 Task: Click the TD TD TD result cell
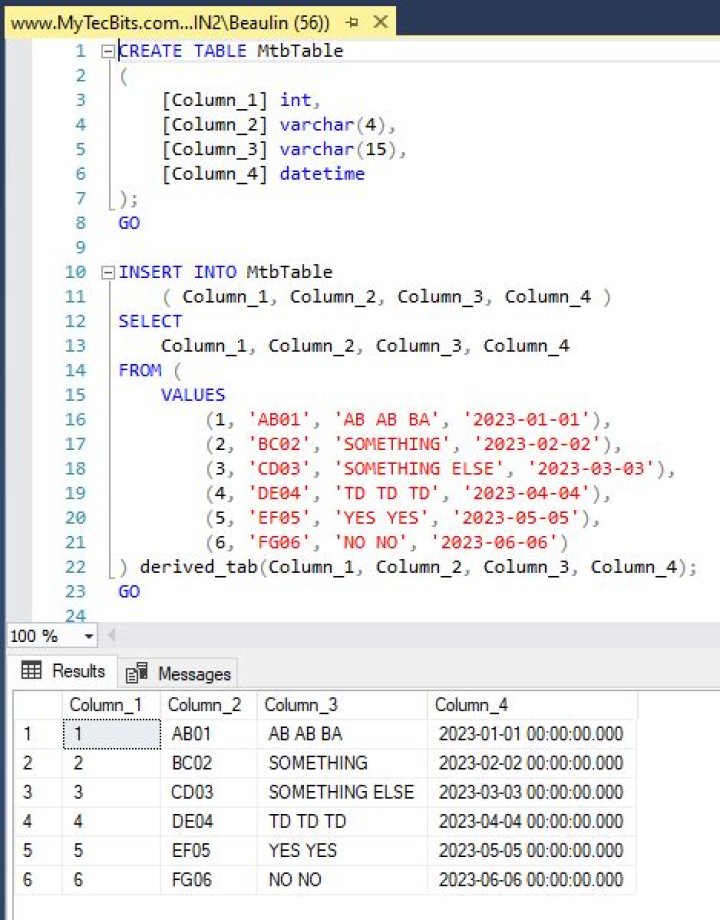342,821
